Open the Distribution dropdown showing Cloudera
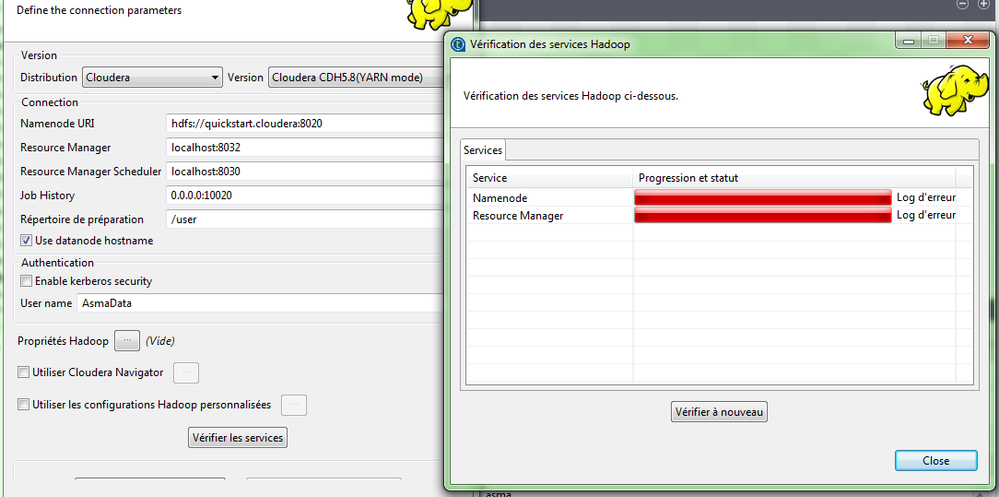Screen dimensions: 999x497 click(x=152, y=78)
